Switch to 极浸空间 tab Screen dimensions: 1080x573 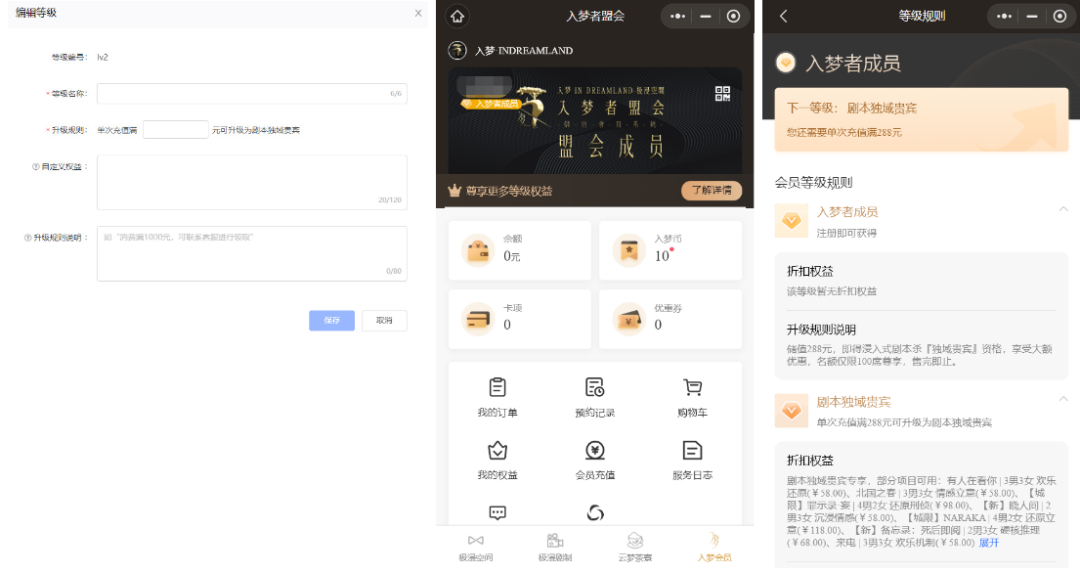tap(475, 548)
